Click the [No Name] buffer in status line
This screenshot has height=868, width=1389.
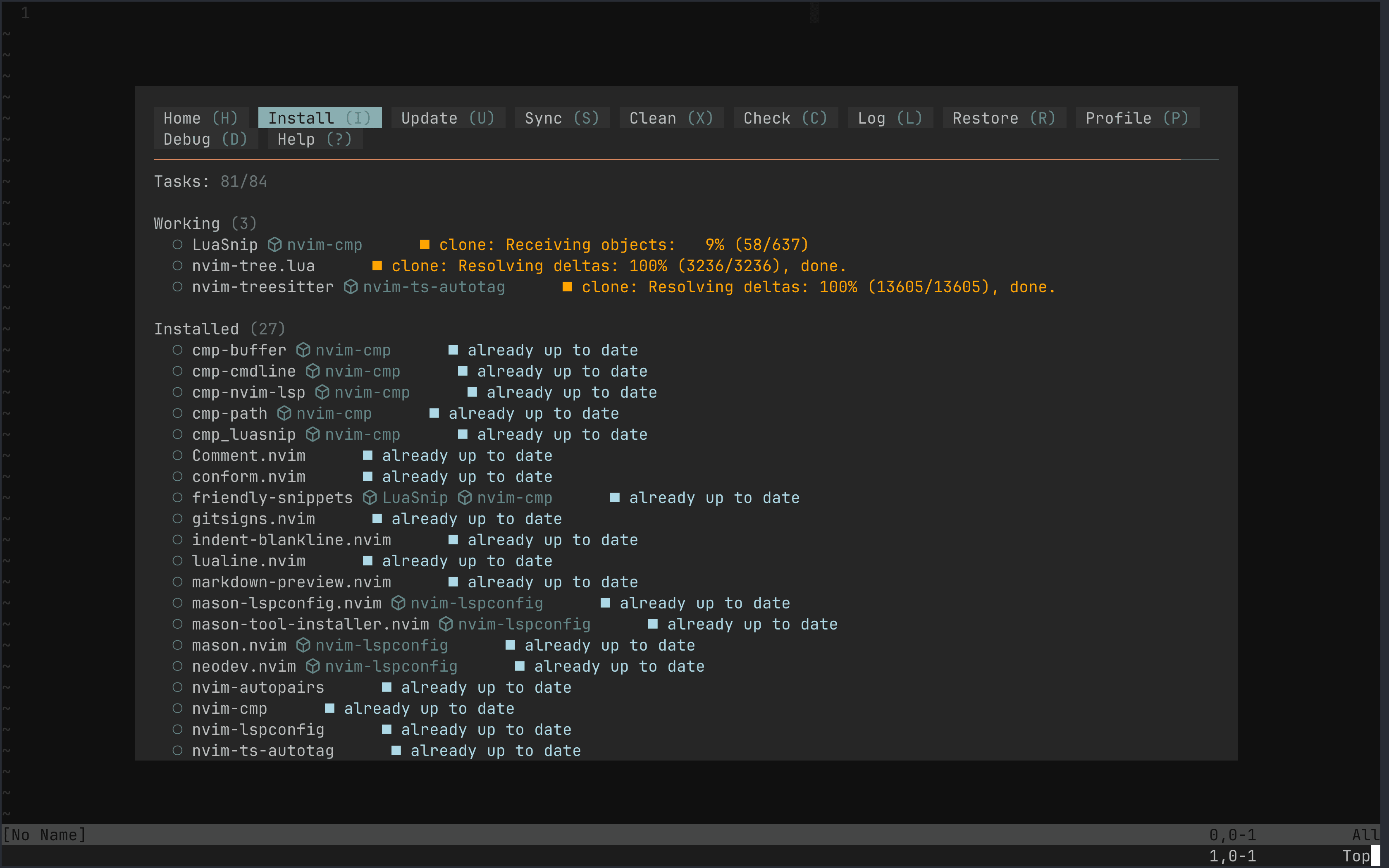pos(44,835)
